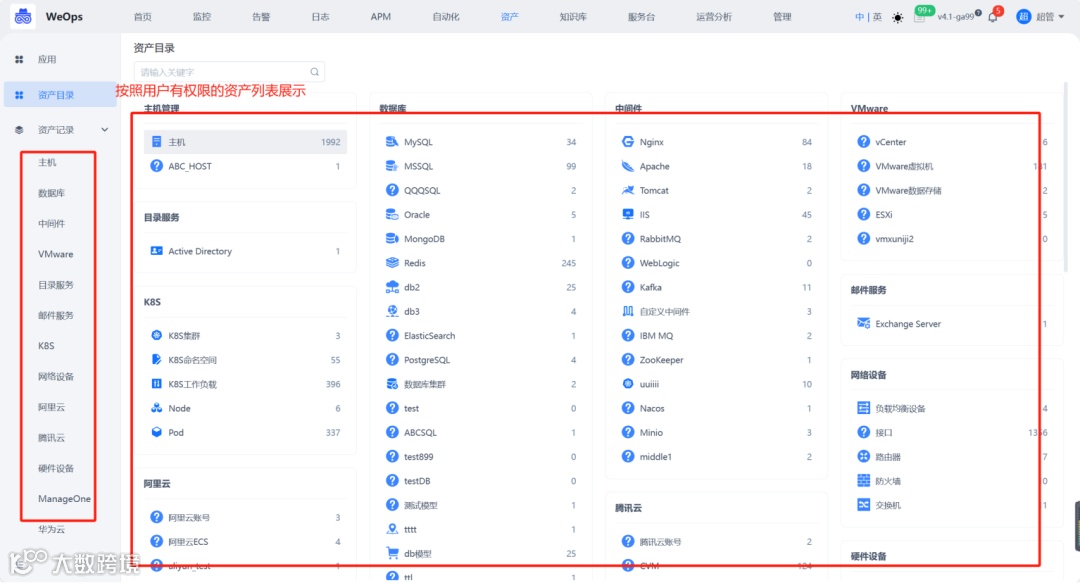Focus the 请输入关键字 search field
This screenshot has height=583, width=1080.
coord(229,72)
